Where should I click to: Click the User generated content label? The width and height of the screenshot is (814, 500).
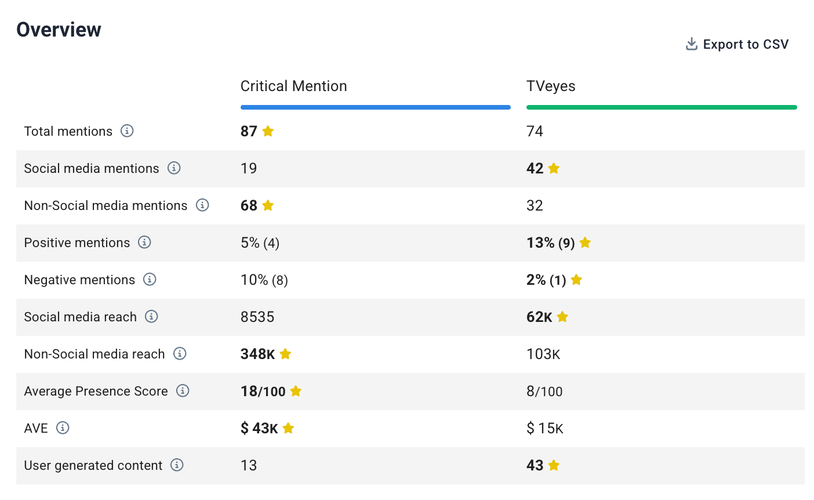[x=93, y=465]
